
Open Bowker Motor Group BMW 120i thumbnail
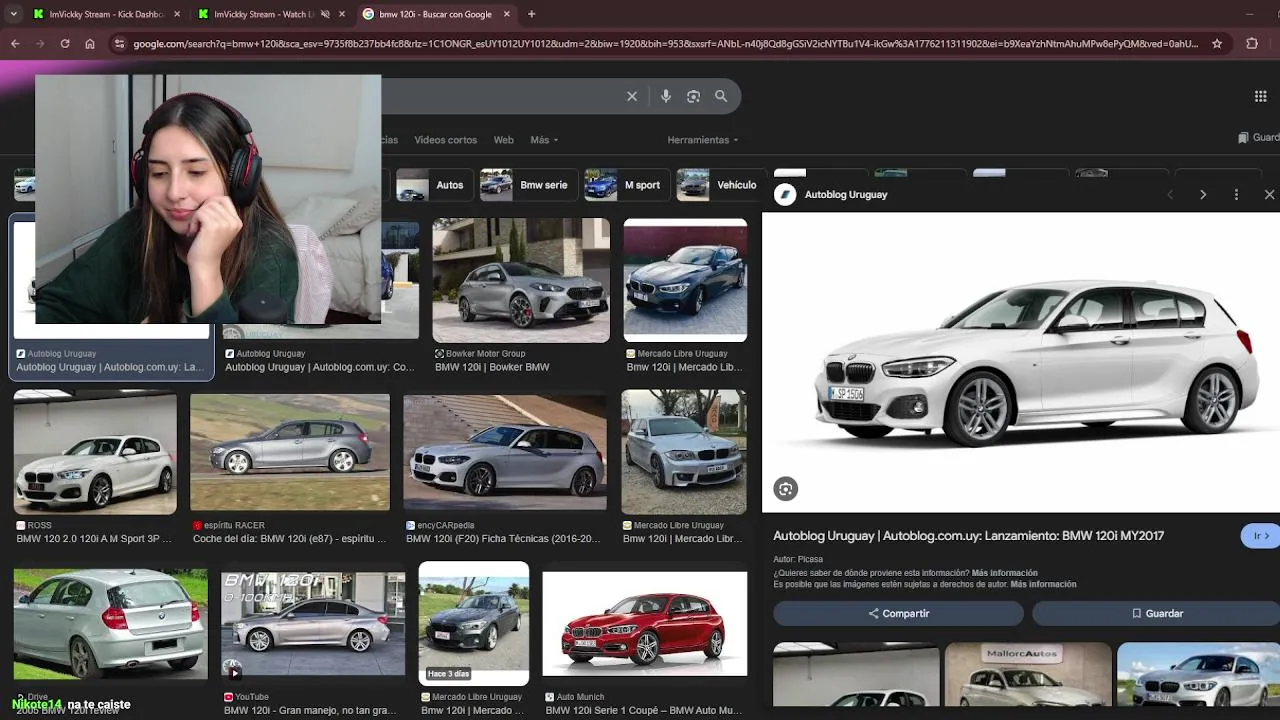(x=521, y=280)
